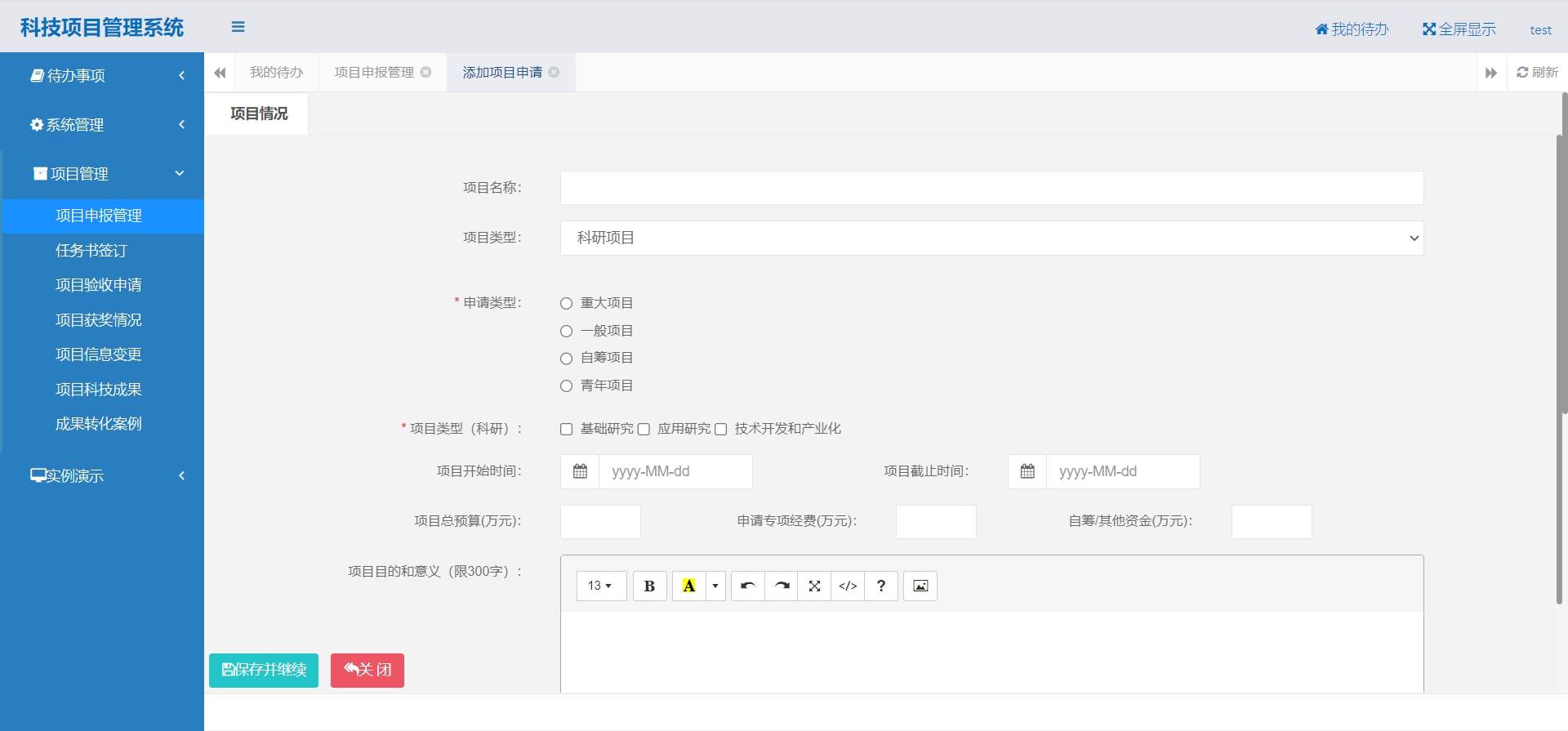The height and width of the screenshot is (731, 1568).
Task: Click the bold B editor button
Action: pos(649,586)
